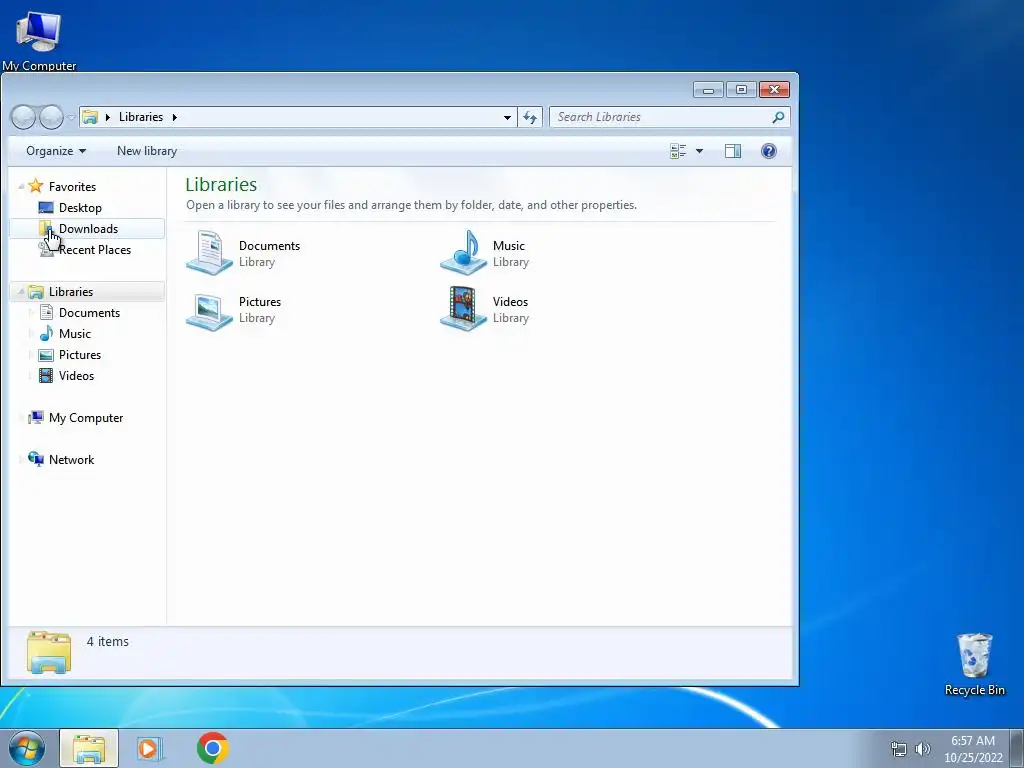Click the Libraries icon in details pane
The height and width of the screenshot is (768, 1024).
(x=49, y=652)
